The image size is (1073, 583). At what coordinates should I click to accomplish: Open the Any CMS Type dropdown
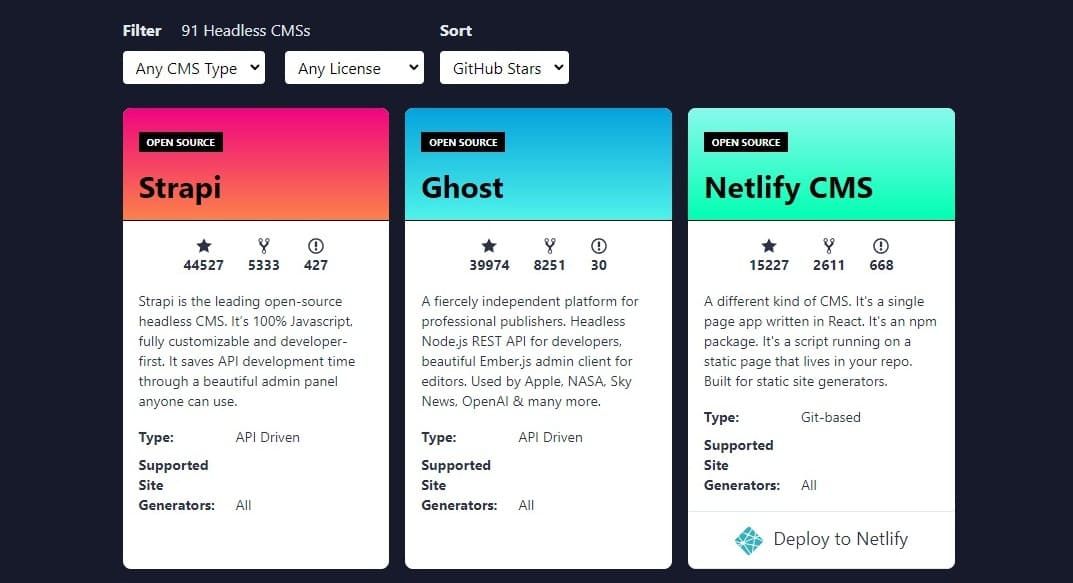193,67
